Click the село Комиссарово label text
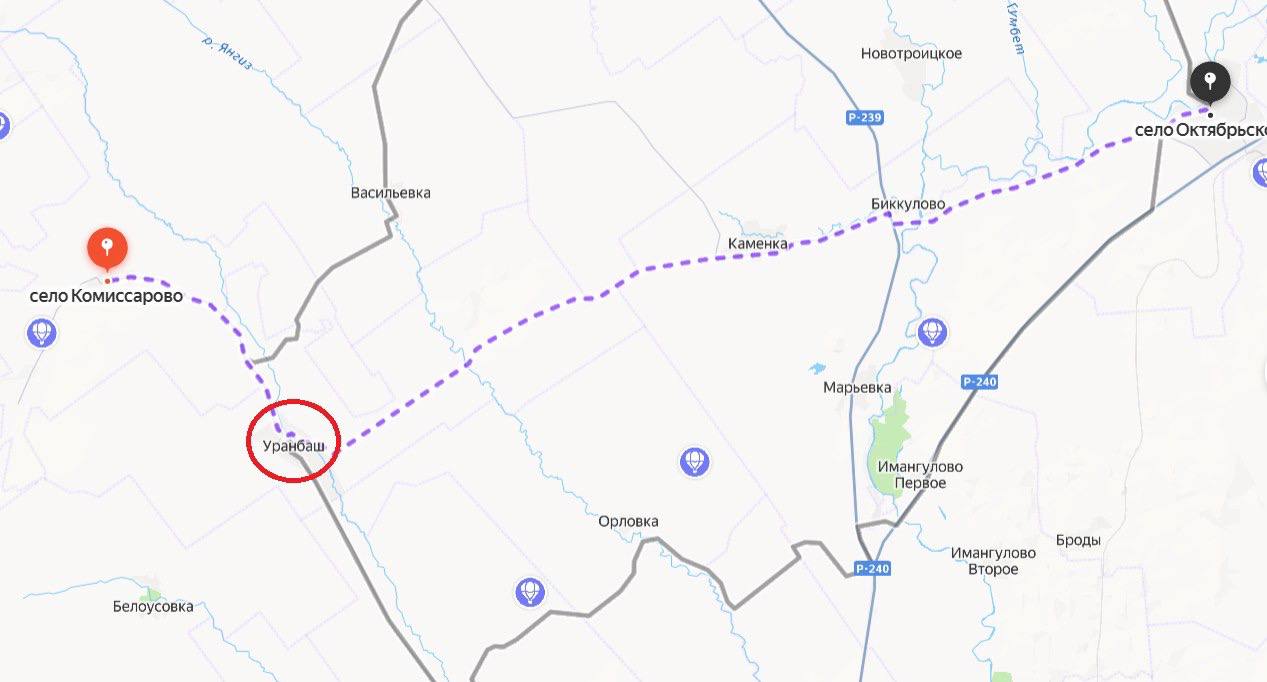 click(107, 296)
